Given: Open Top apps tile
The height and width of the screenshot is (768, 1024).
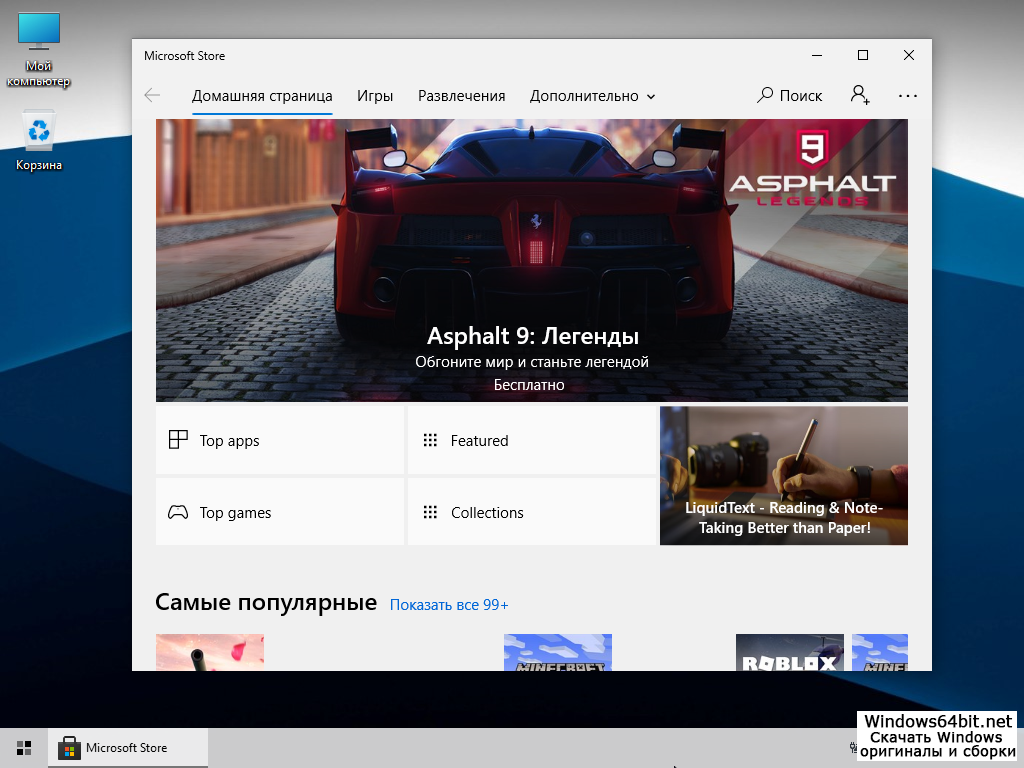Looking at the screenshot, I should [x=280, y=440].
